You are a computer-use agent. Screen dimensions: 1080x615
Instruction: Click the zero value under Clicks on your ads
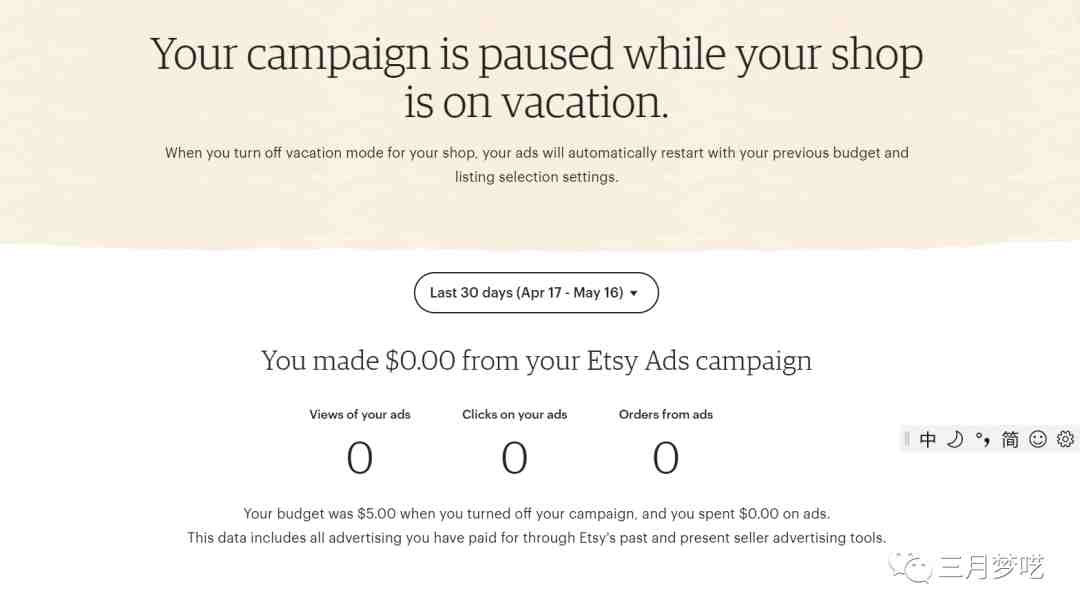[515, 458]
